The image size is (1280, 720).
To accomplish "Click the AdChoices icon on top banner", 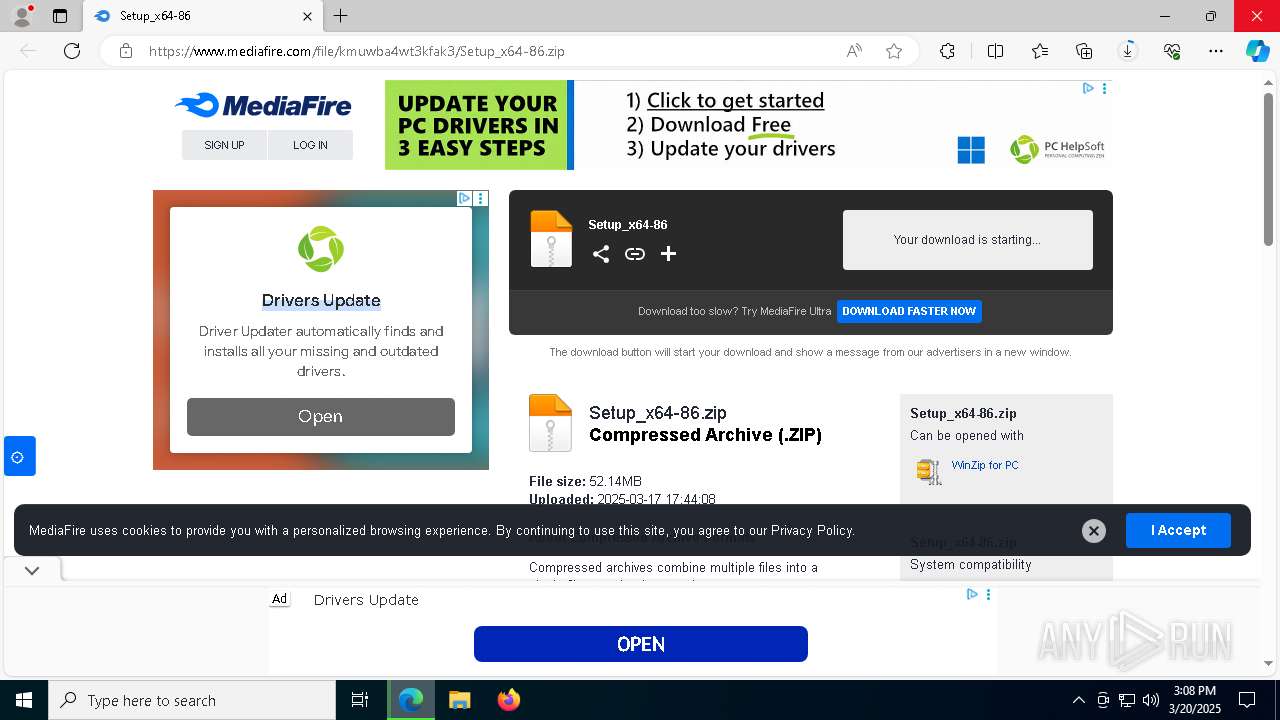I will click(x=1088, y=88).
